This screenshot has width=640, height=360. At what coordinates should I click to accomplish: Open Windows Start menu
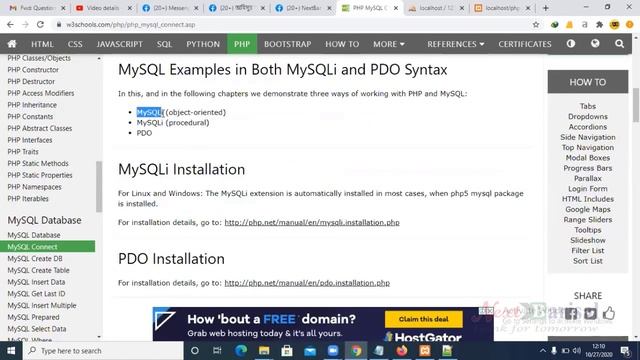11,351
